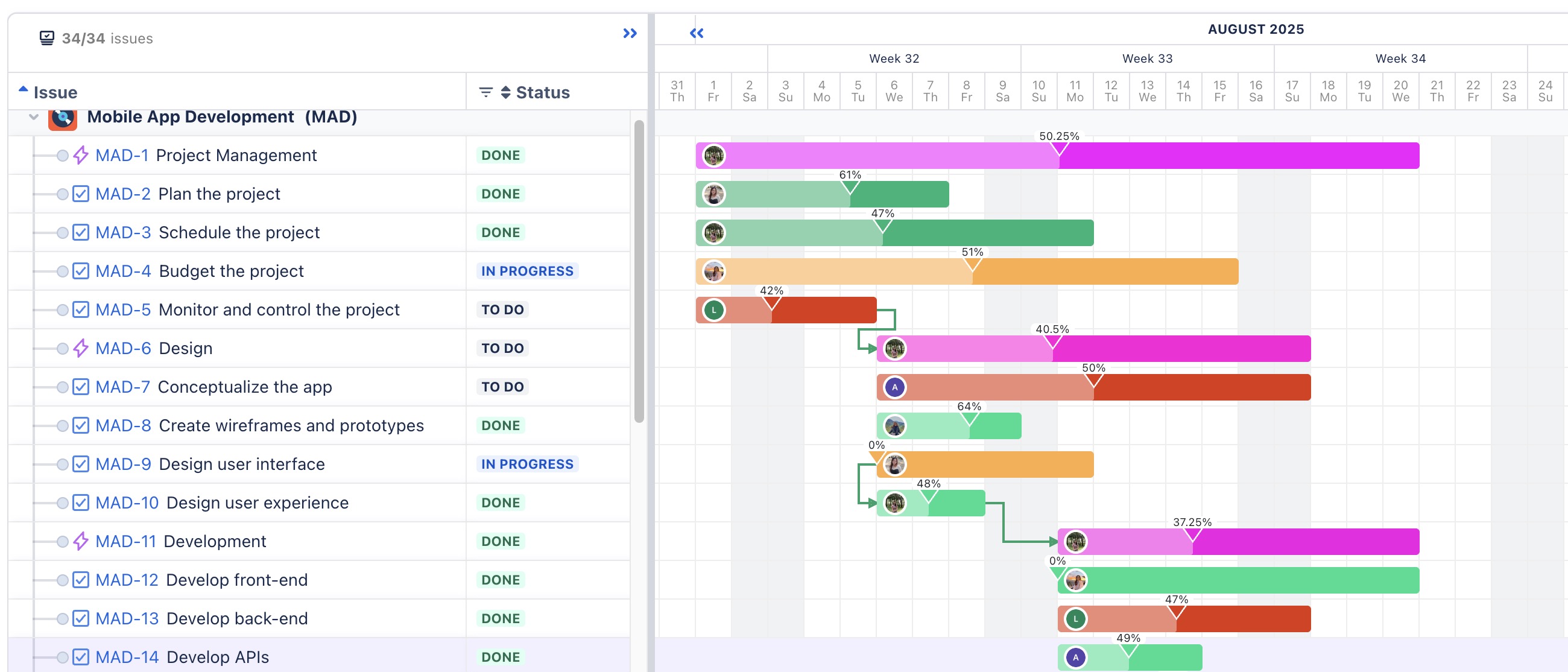Select the Week 33 header
The height and width of the screenshot is (672, 1568).
click(1148, 59)
